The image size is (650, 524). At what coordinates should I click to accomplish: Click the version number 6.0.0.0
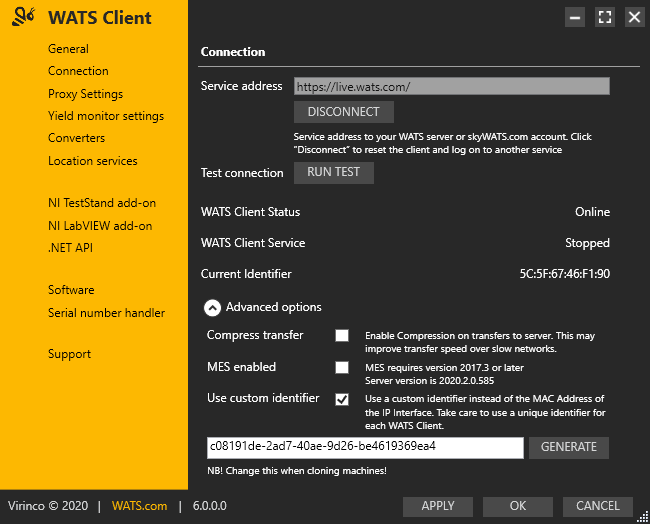click(210, 506)
